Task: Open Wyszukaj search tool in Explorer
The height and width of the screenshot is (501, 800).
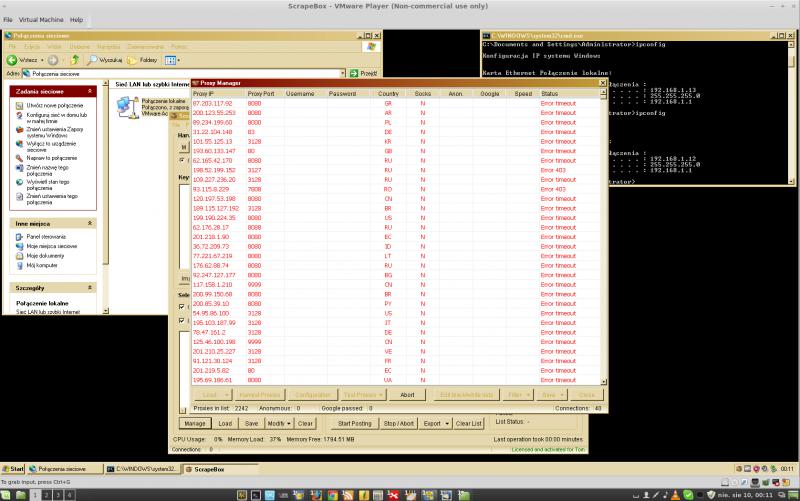Action: pos(104,60)
